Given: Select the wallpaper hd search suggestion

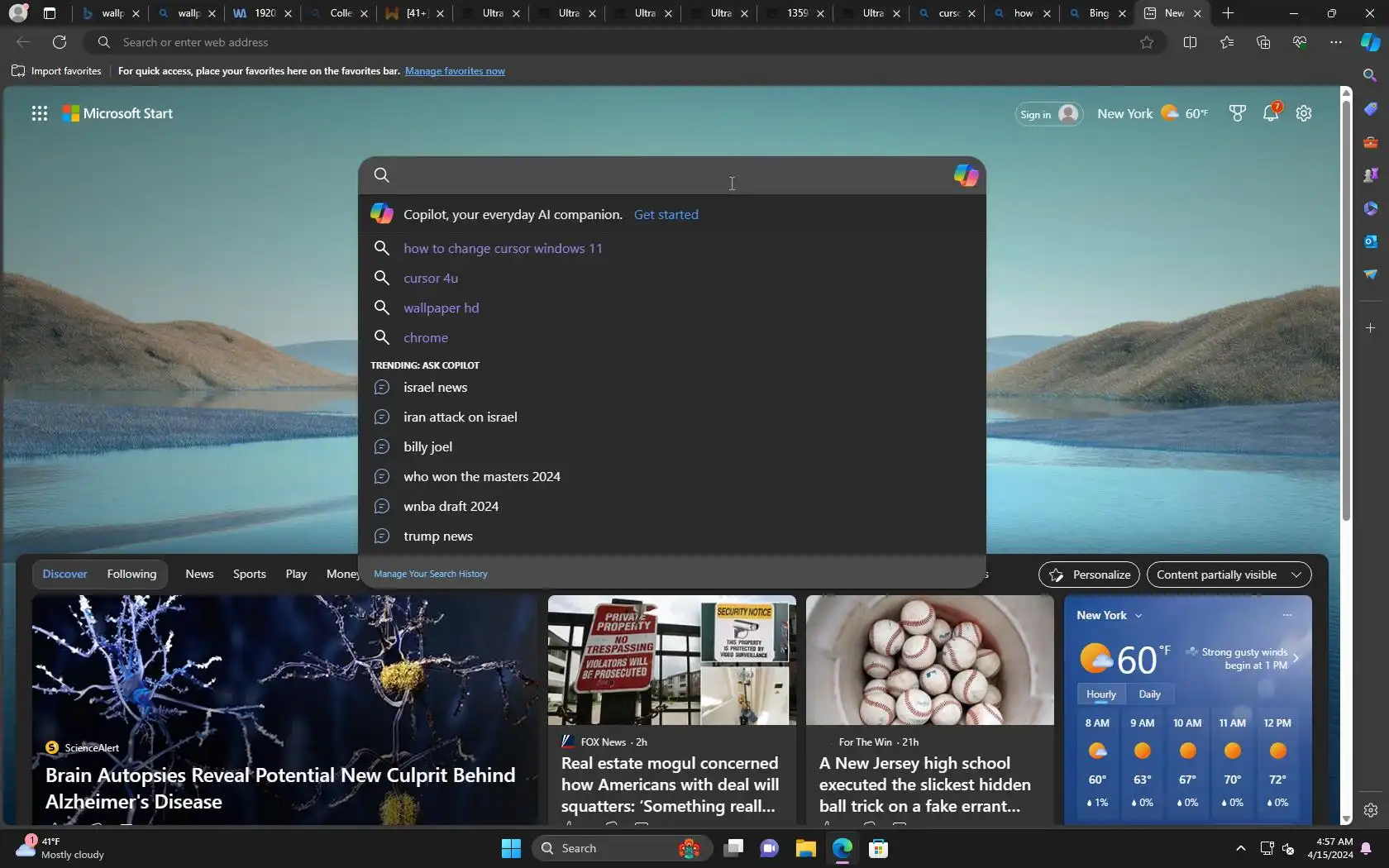Looking at the screenshot, I should pyautogui.click(x=671, y=308).
